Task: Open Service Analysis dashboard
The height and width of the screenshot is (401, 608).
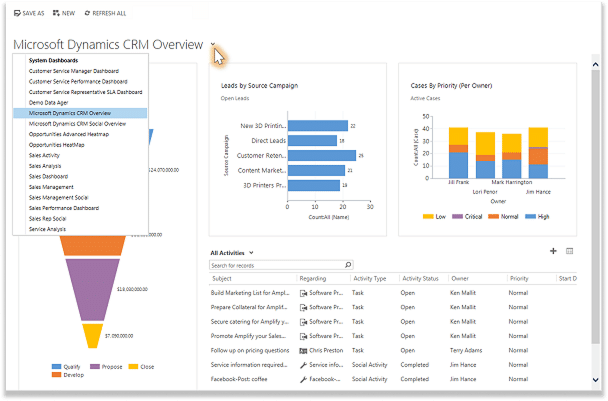Action: pyautogui.click(x=47, y=229)
